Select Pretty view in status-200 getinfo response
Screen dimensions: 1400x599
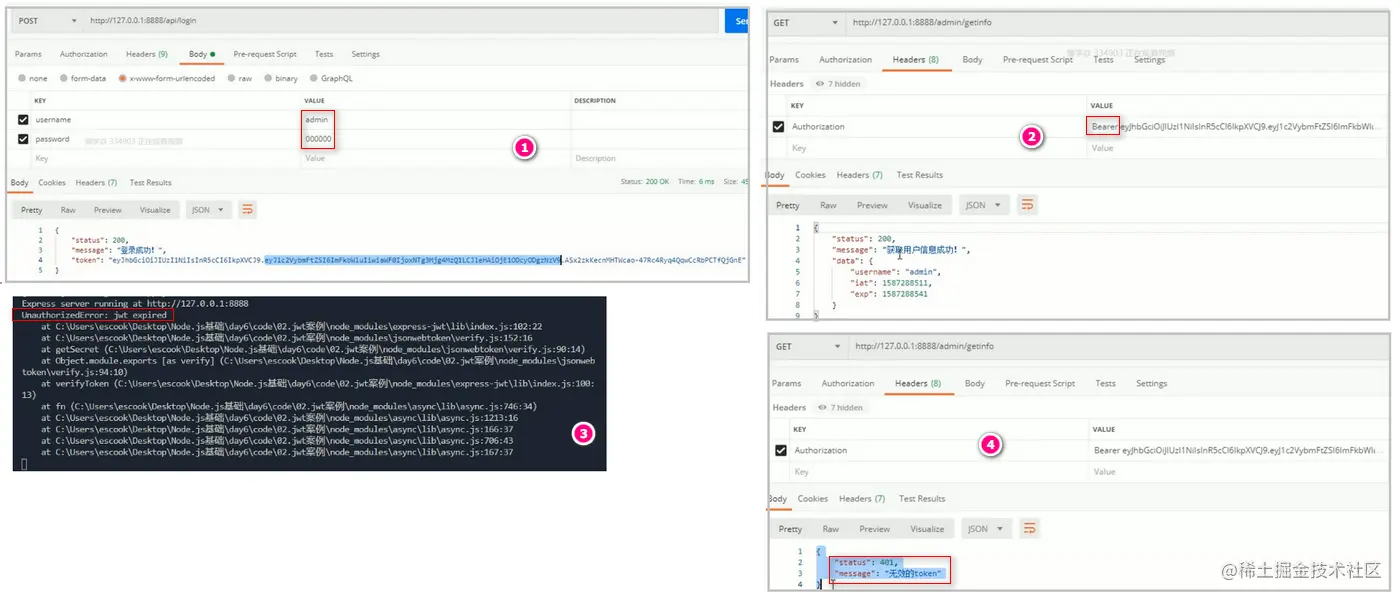click(x=788, y=205)
